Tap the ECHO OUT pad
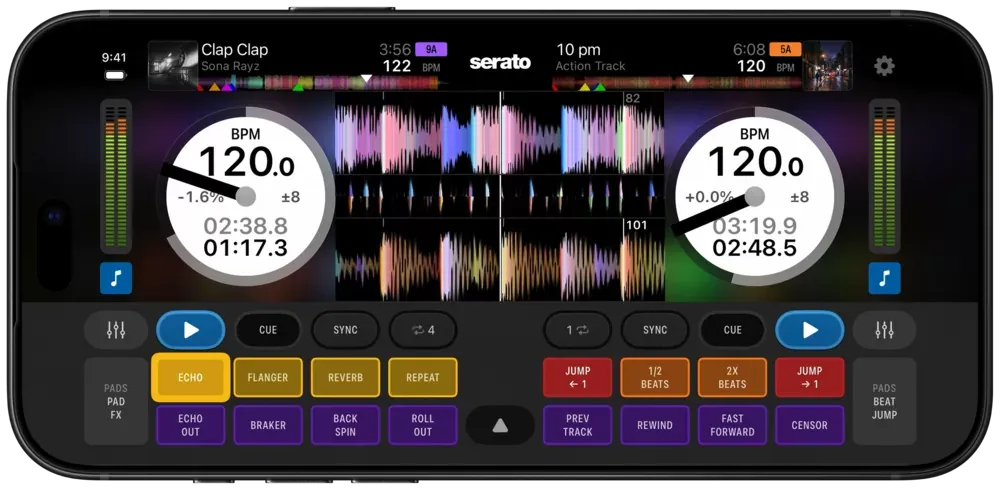 pos(191,425)
